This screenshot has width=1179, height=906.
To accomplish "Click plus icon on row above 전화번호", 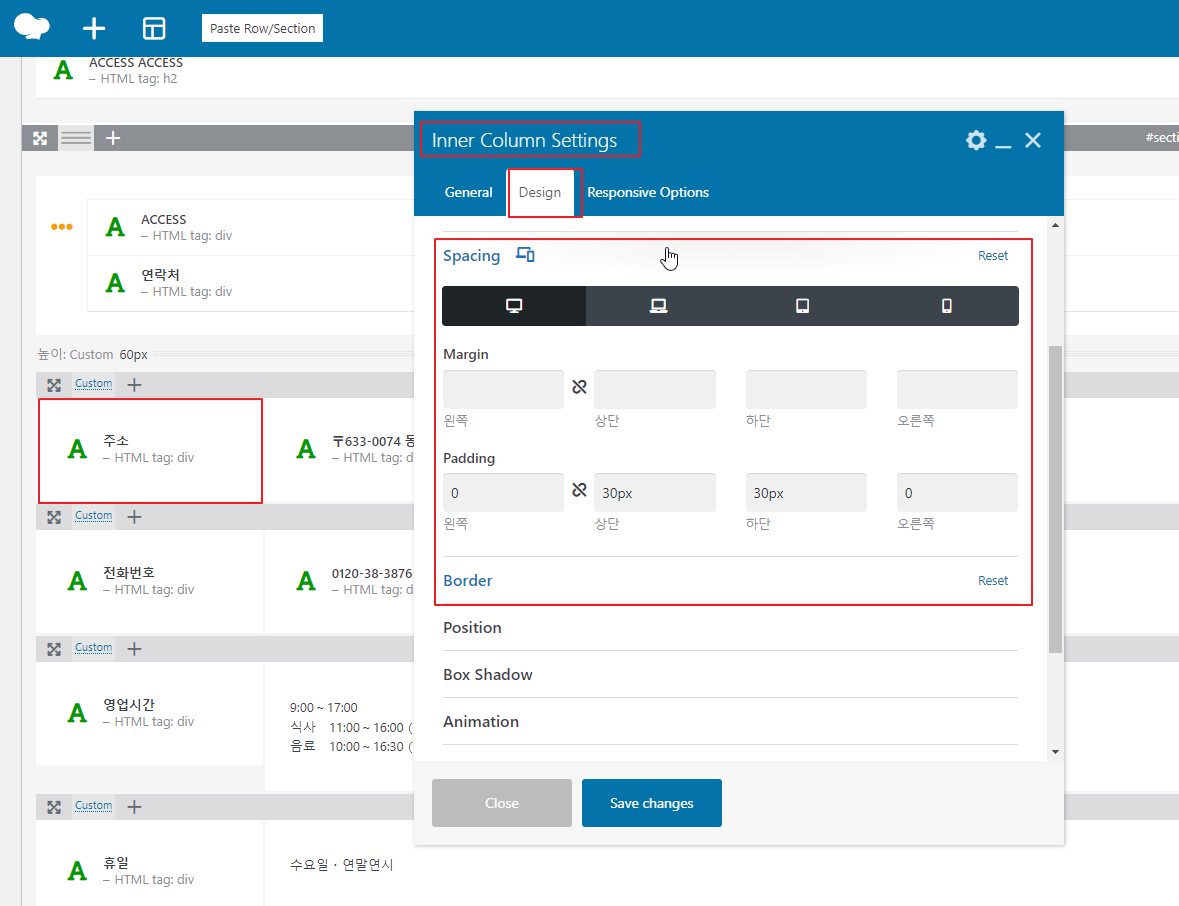I will point(134,517).
